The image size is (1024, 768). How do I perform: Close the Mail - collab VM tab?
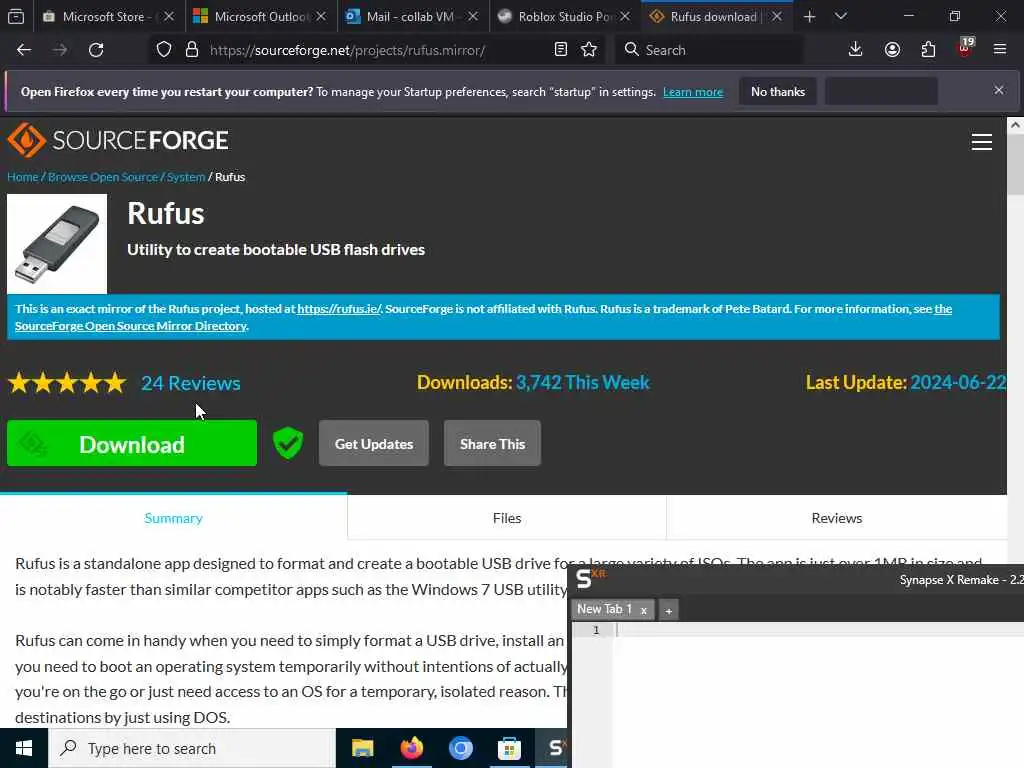pos(473,16)
